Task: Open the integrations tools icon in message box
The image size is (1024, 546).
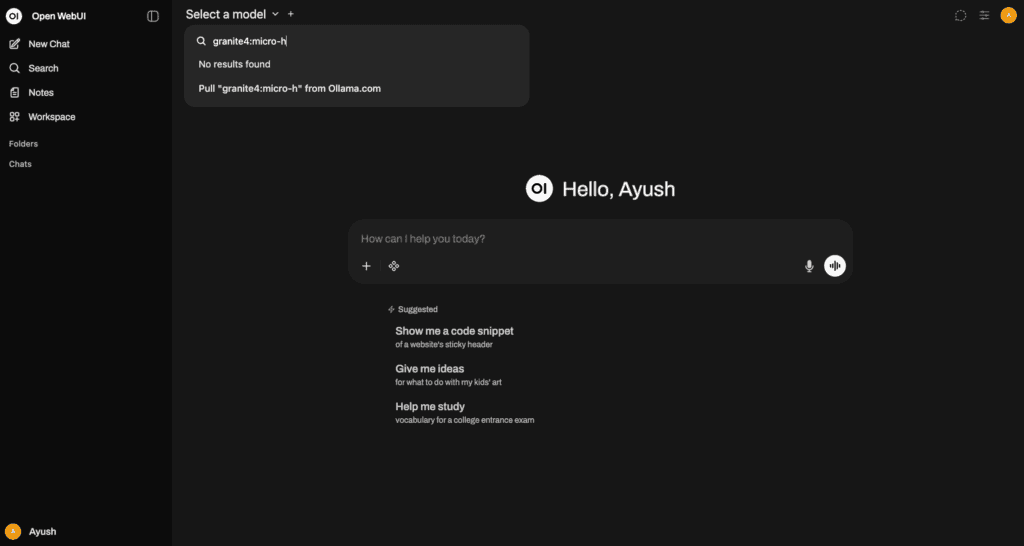Action: click(x=394, y=266)
